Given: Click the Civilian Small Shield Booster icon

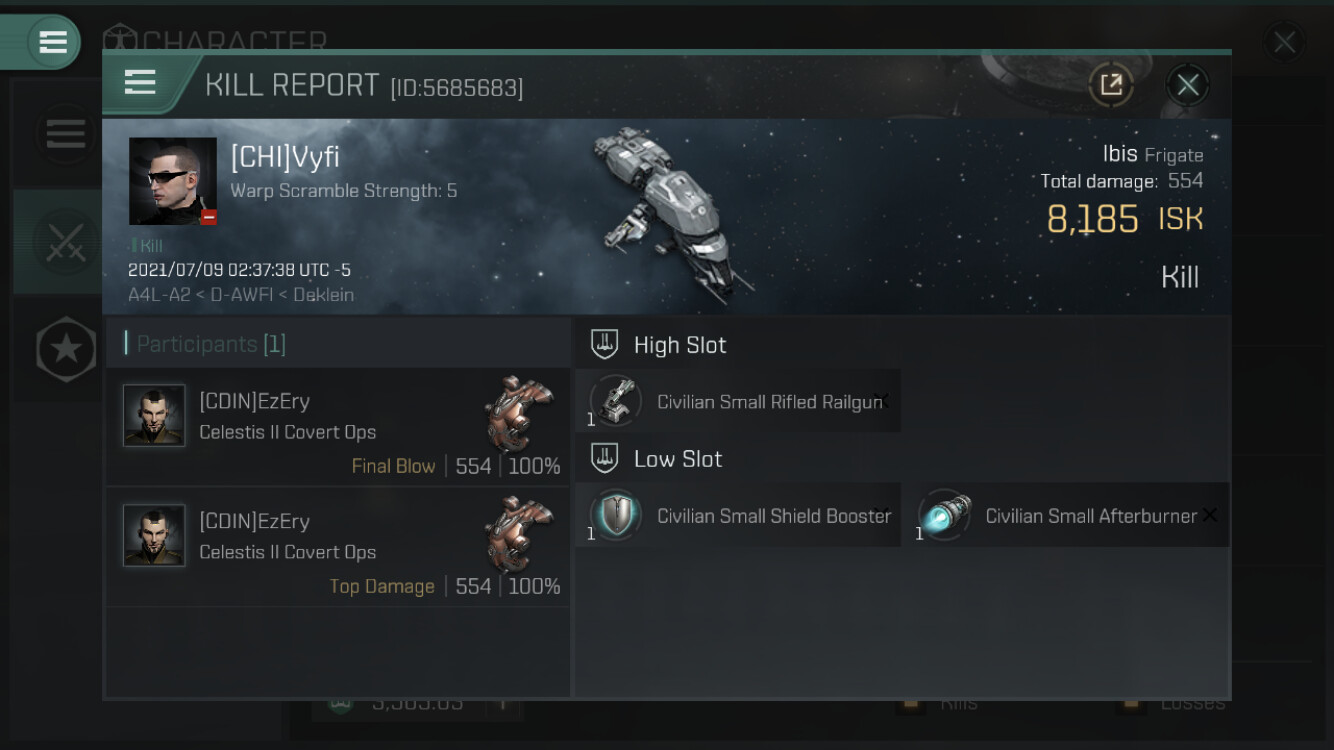Looking at the screenshot, I should point(615,515).
